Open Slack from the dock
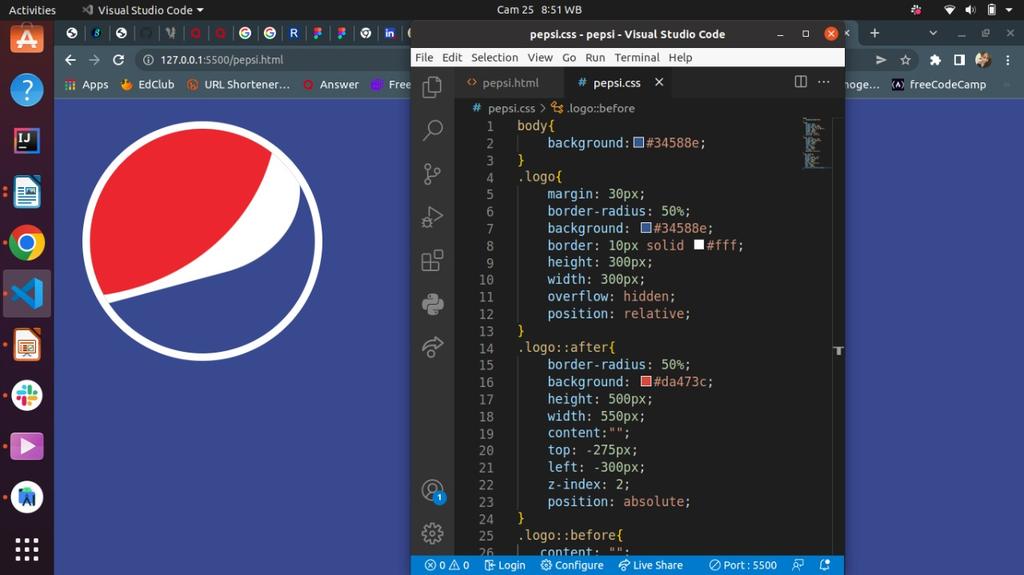Image resolution: width=1024 pixels, height=575 pixels. tap(27, 395)
